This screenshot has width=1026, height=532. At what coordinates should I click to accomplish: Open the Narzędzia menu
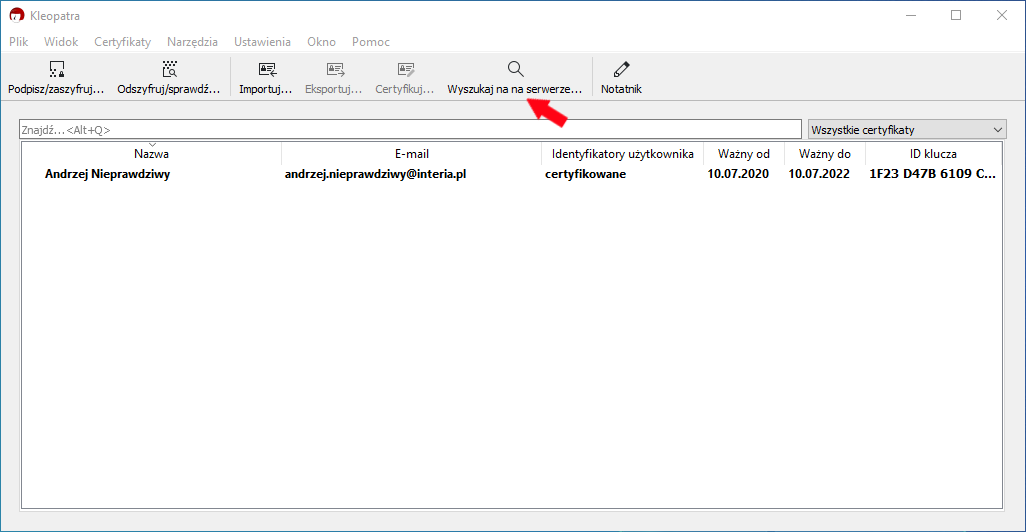pos(192,41)
